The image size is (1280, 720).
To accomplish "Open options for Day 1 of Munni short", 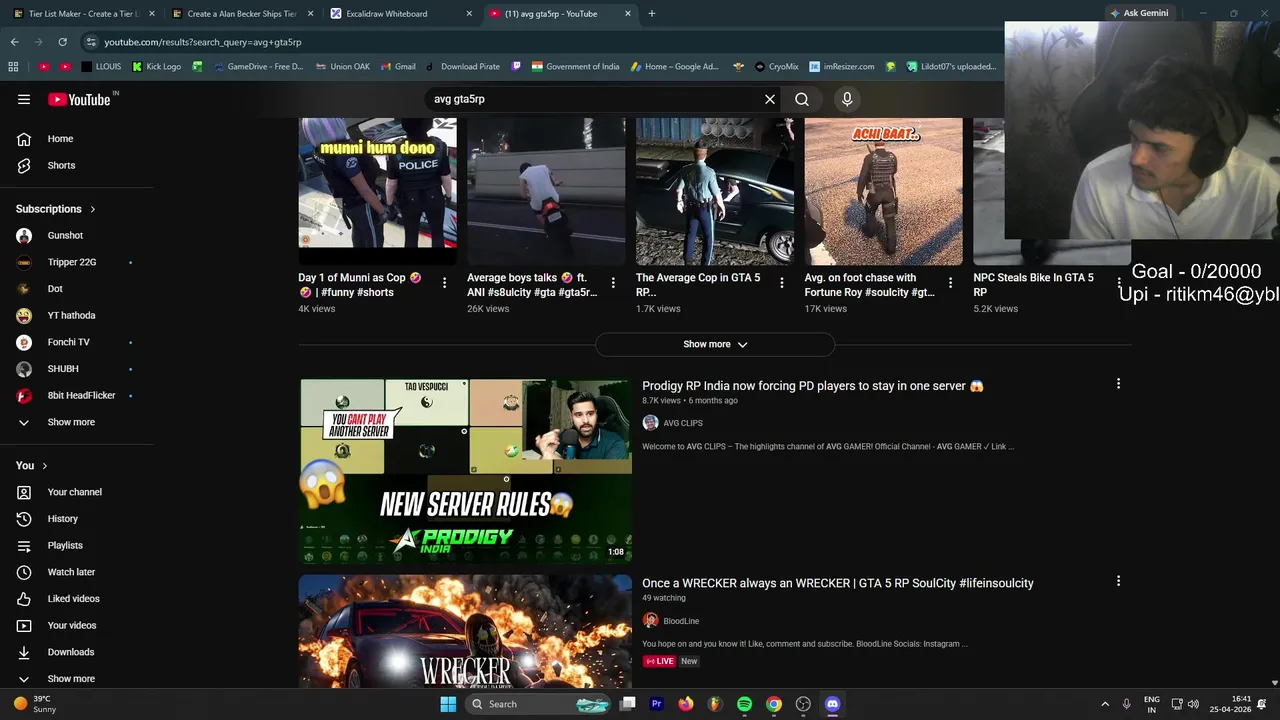I will 444,283.
